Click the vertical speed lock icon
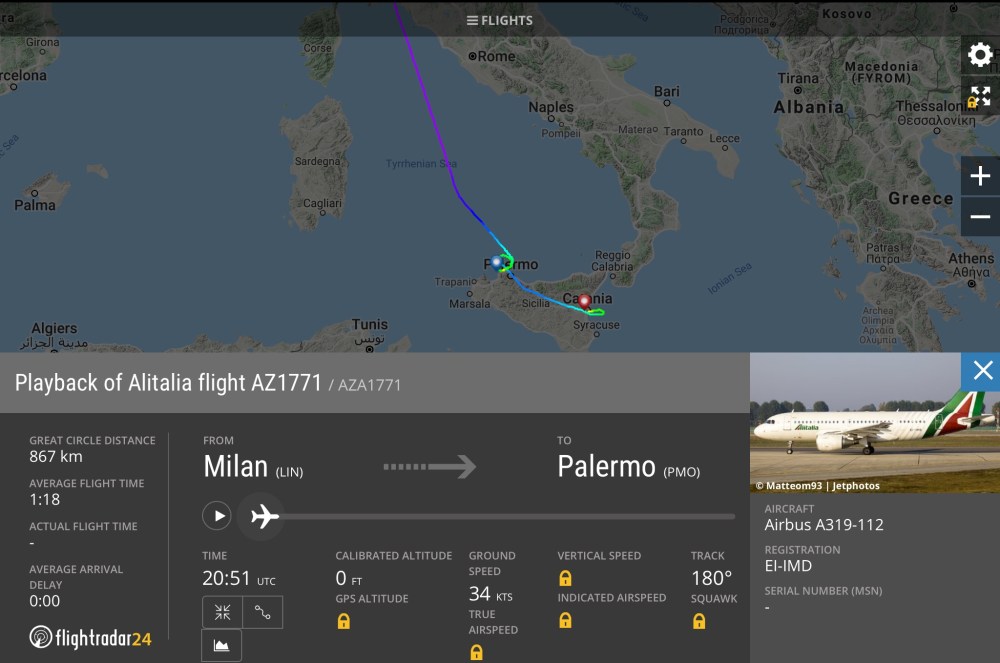This screenshot has height=663, width=1000. [565, 578]
